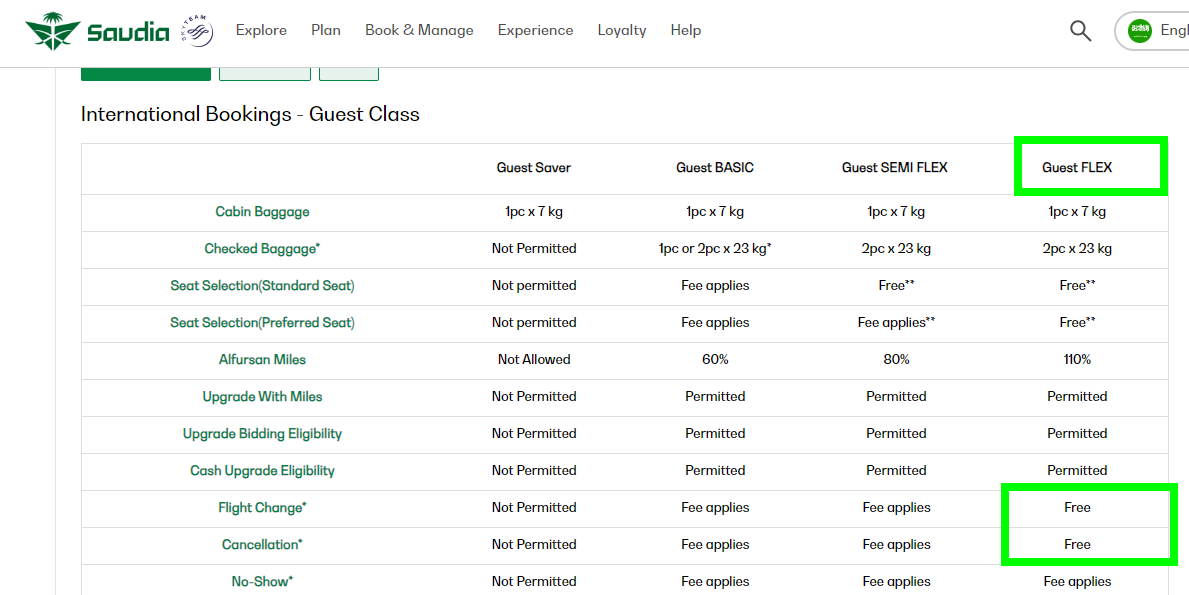Click the Guest BASIC column header
This screenshot has height=595, width=1189.
click(715, 168)
